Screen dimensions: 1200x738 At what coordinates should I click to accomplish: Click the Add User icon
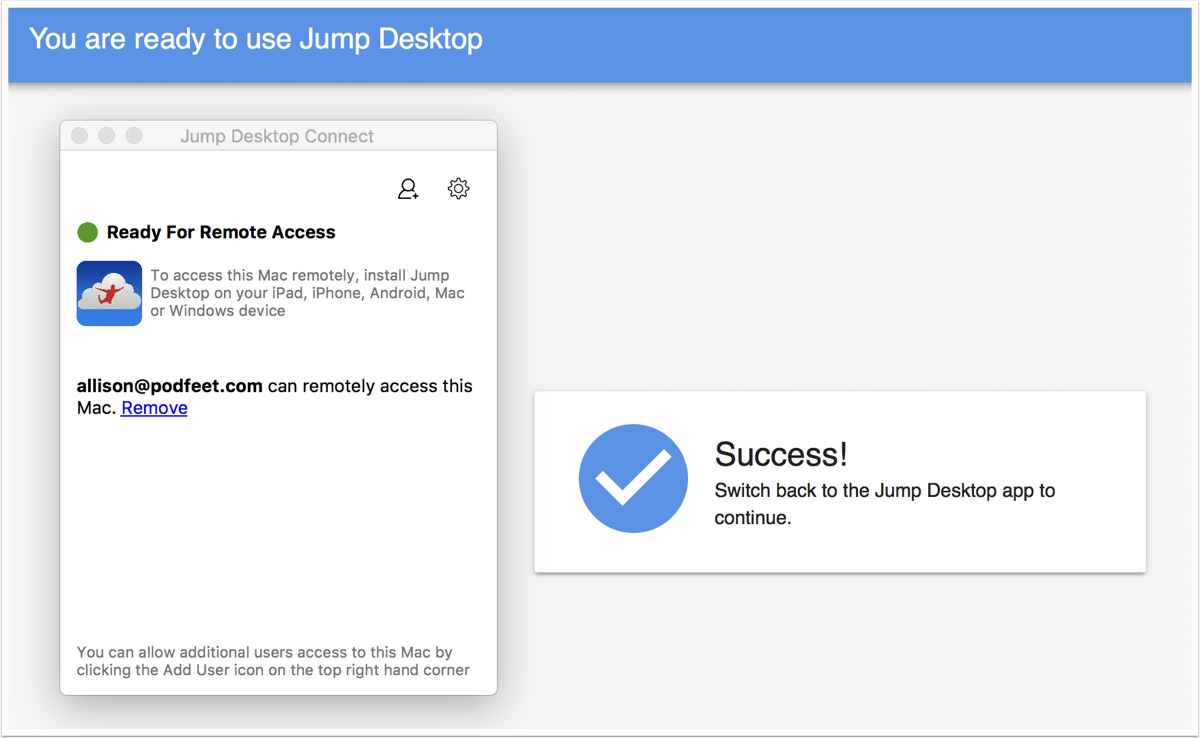(x=408, y=189)
